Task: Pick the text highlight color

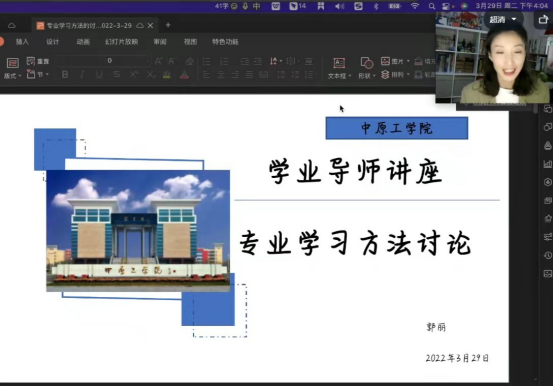Action: pos(167,75)
